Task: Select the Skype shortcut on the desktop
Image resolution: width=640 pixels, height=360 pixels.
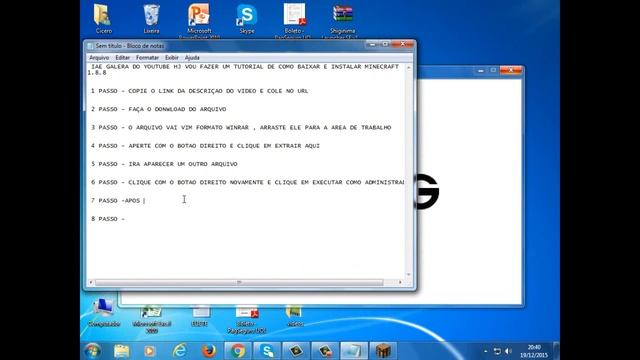Action: pyautogui.click(x=247, y=18)
